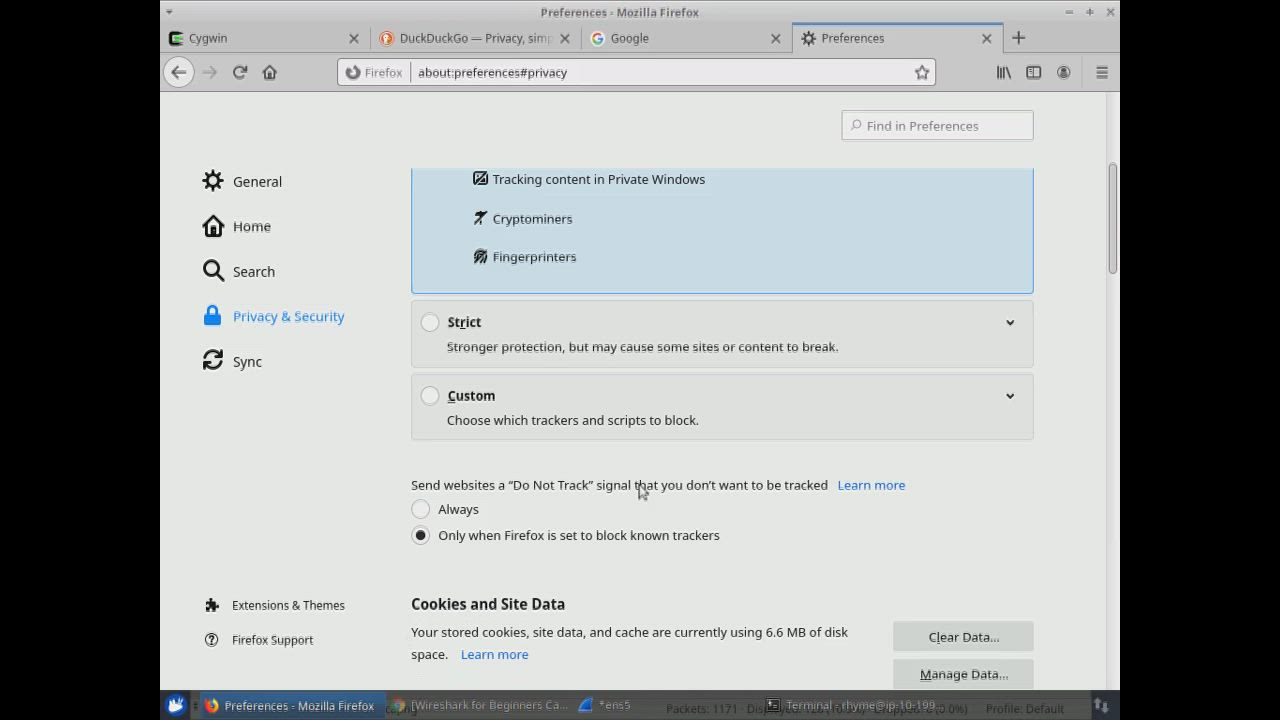Bookmark this page with the star icon
This screenshot has width=1280, height=720.
click(922, 72)
